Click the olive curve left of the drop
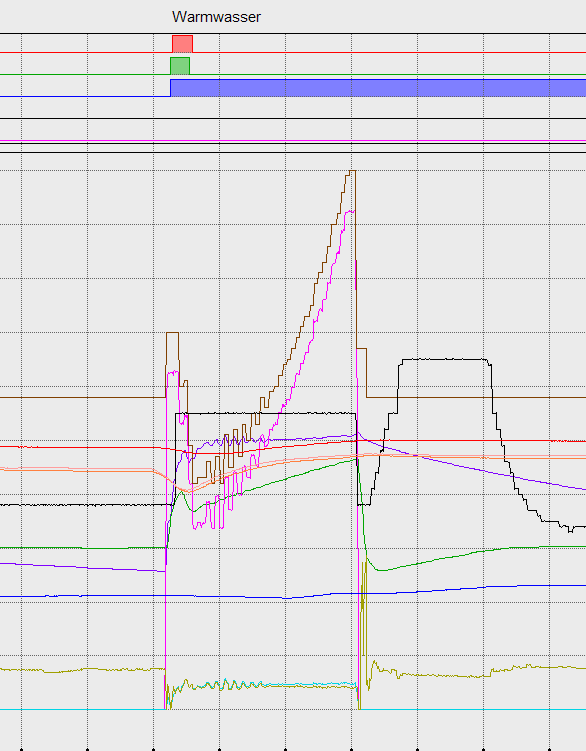Viewport: 586px width, 751px height. [82, 670]
